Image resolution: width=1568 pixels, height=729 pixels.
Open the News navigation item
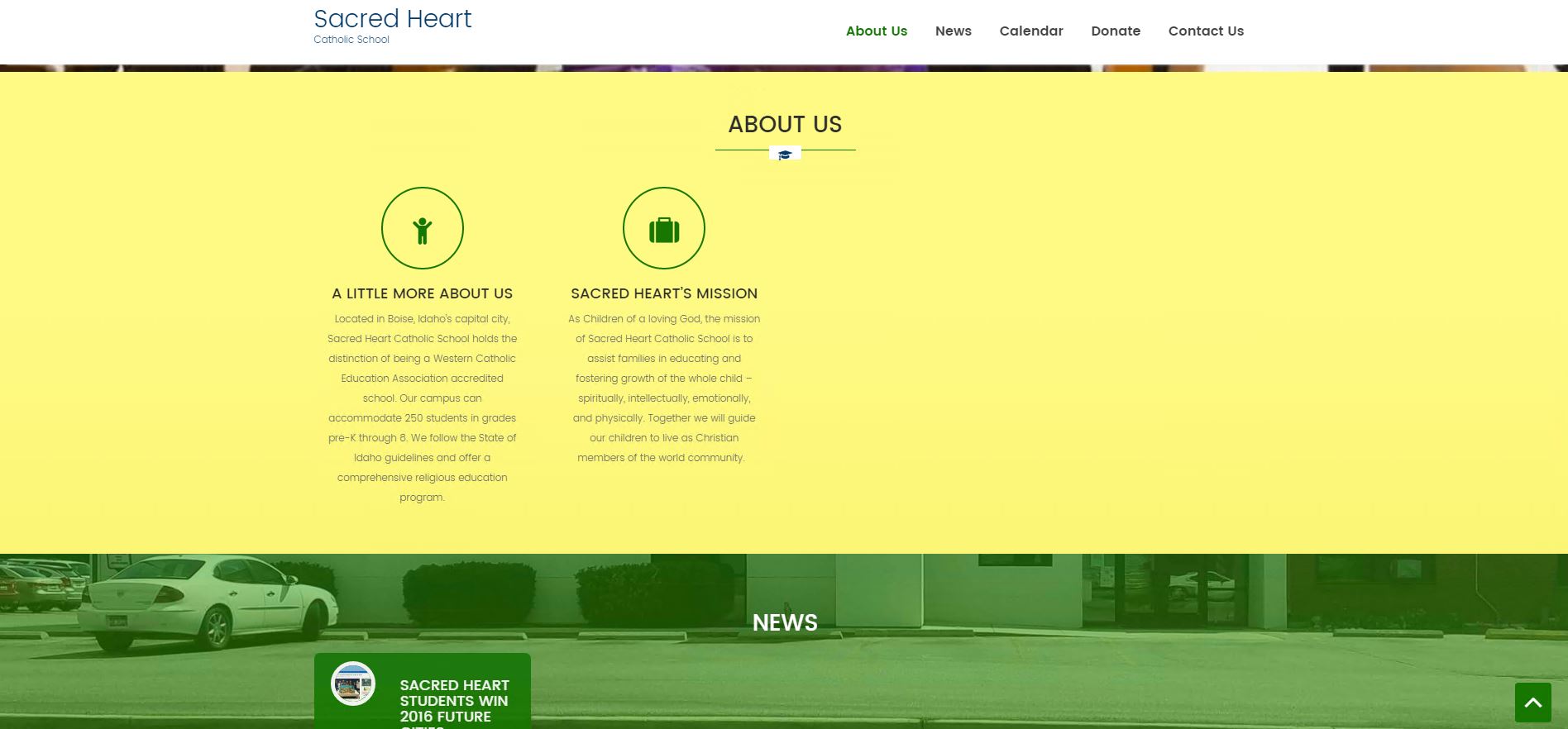click(x=954, y=31)
